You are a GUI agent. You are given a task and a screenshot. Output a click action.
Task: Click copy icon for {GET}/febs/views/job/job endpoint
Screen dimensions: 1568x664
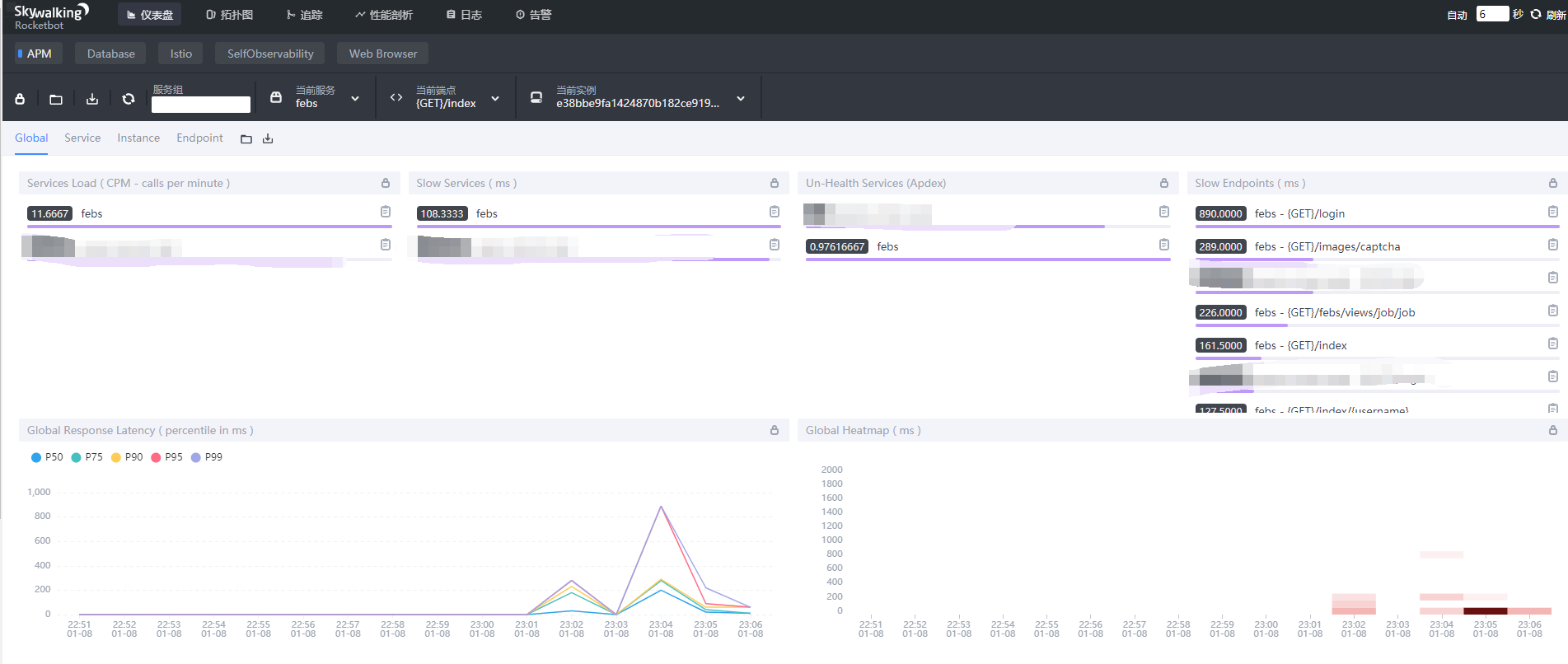click(x=1553, y=311)
